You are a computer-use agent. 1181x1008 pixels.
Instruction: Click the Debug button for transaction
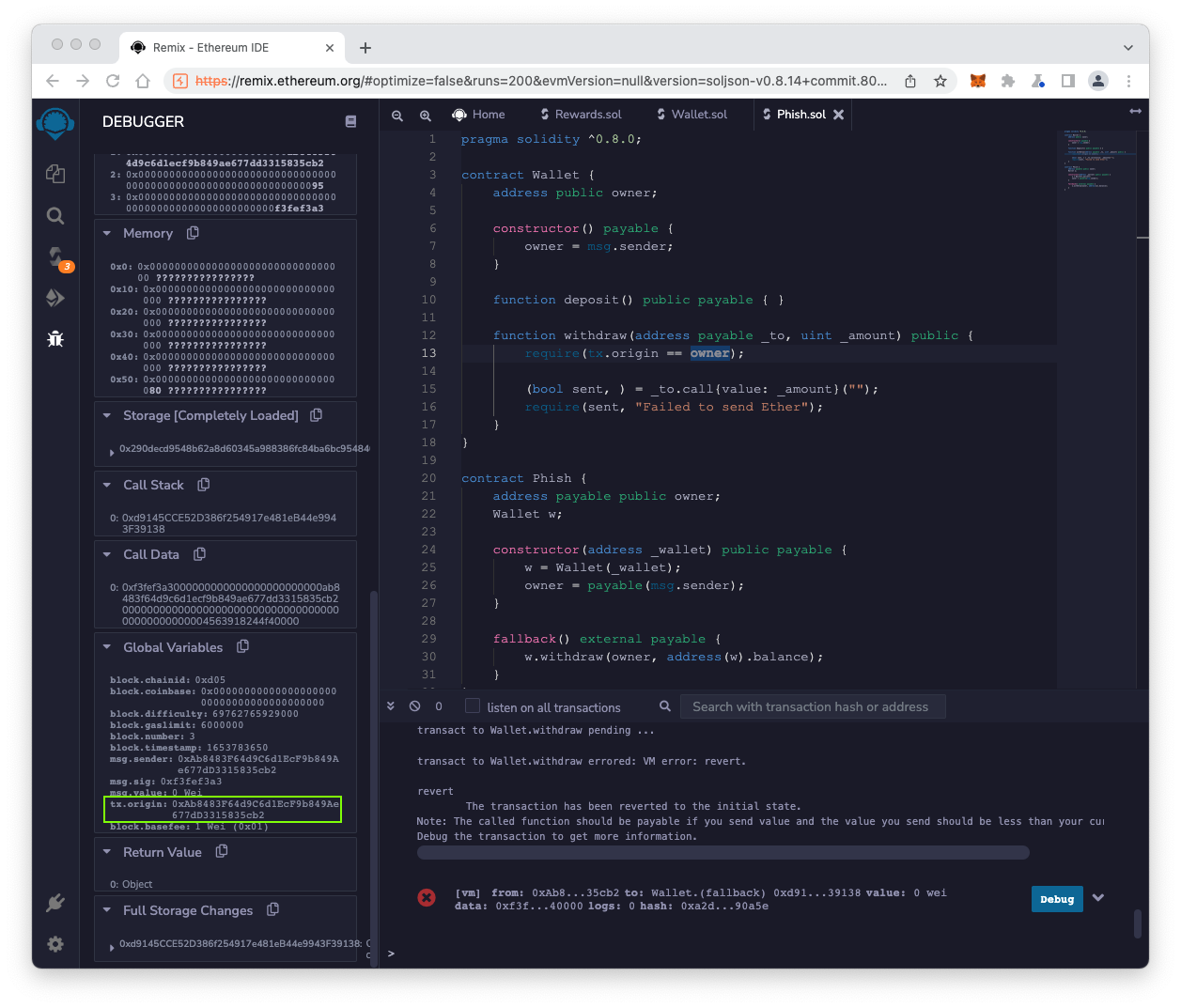(1057, 899)
